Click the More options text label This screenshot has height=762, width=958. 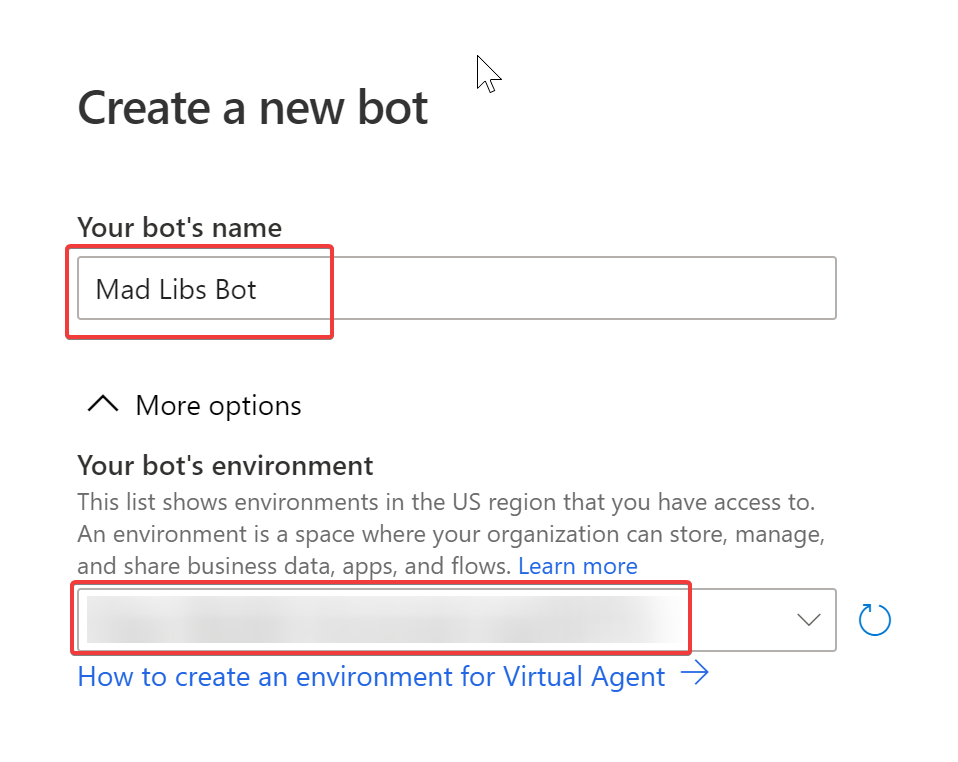[218, 405]
